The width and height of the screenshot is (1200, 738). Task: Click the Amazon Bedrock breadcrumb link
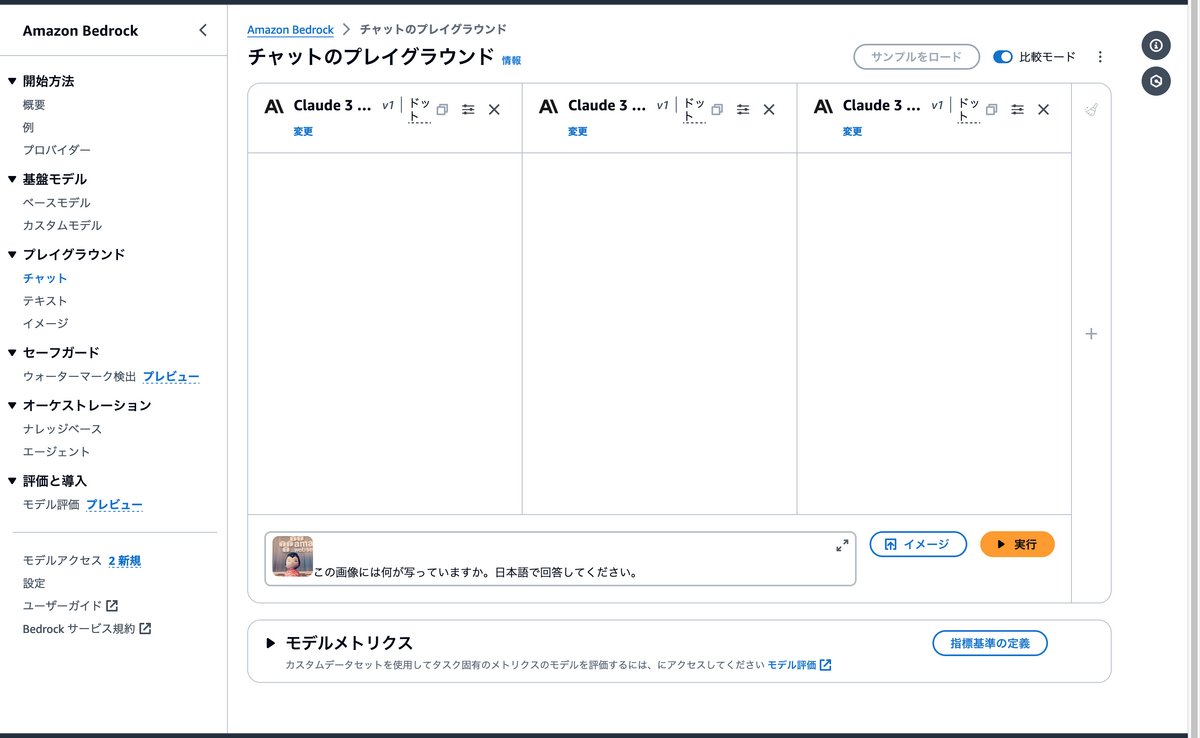click(290, 30)
